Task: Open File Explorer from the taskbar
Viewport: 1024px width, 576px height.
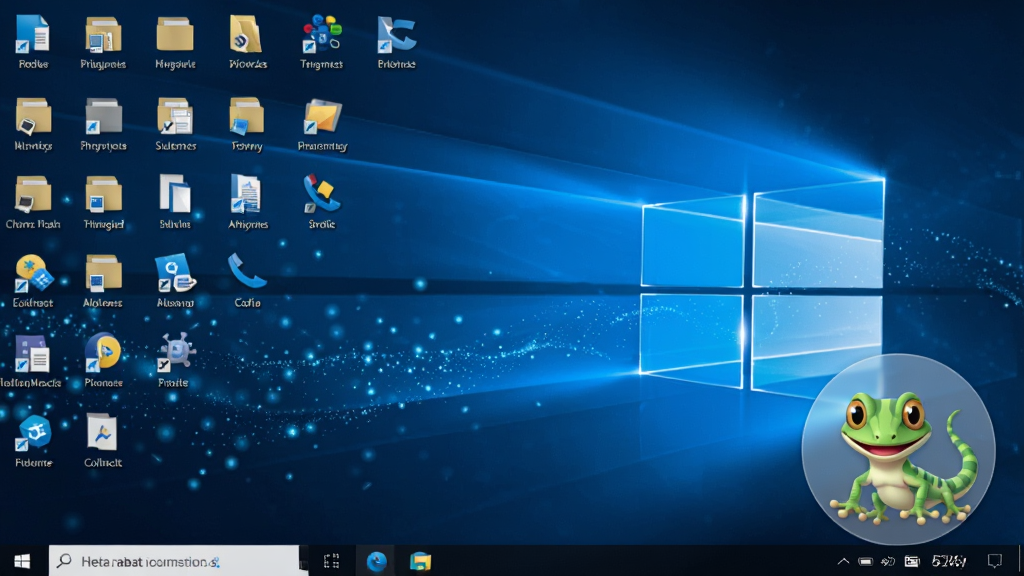Action: coord(421,561)
